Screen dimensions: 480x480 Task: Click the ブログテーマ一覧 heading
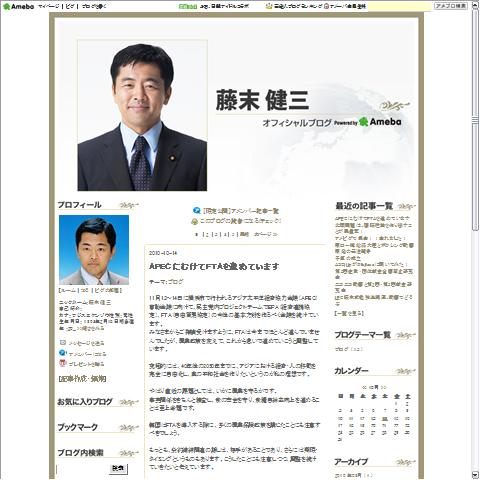pyautogui.click(x=362, y=335)
